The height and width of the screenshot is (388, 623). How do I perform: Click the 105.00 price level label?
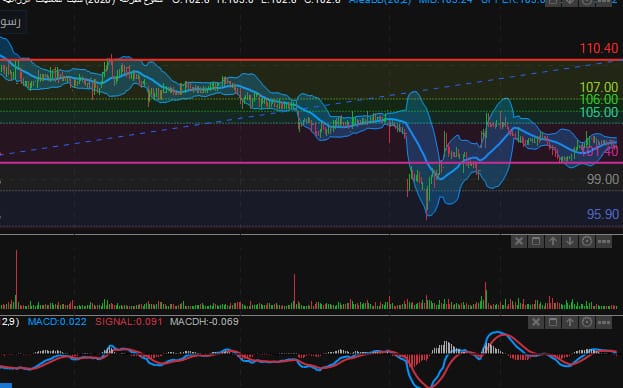coord(599,112)
